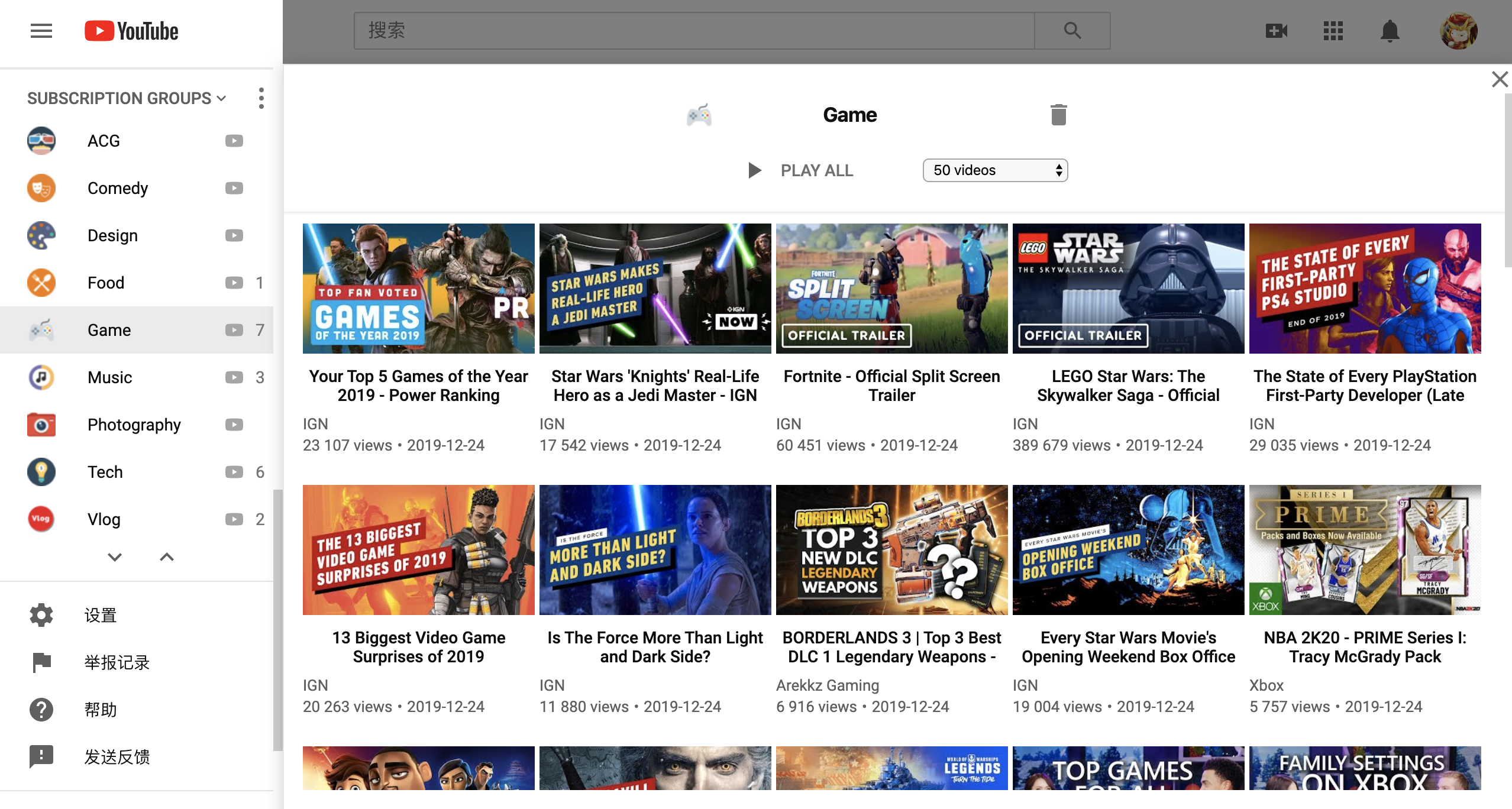Screen dimensions: 1512x809
Task: Click the video badge next to ACG
Action: pos(234,141)
